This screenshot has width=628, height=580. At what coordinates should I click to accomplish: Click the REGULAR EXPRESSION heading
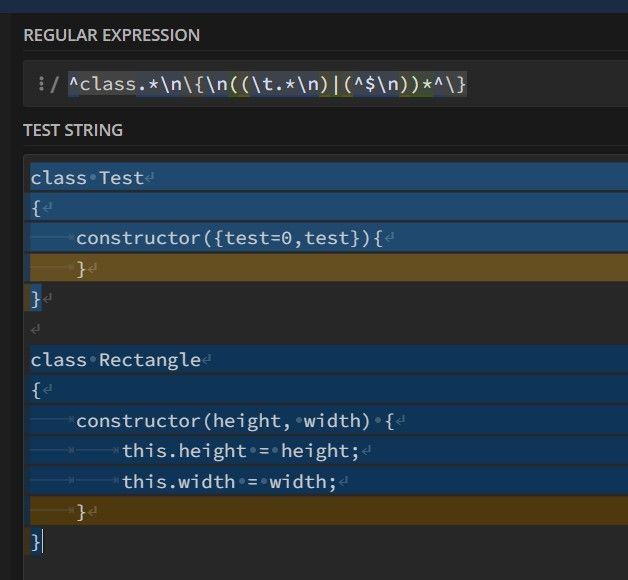tap(111, 35)
